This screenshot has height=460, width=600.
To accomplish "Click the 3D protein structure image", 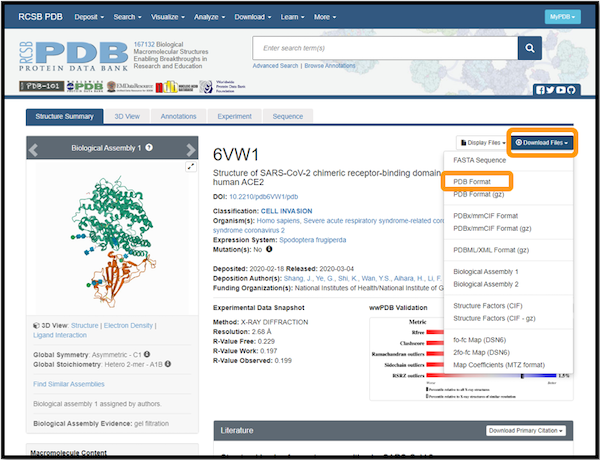I will 112,242.
